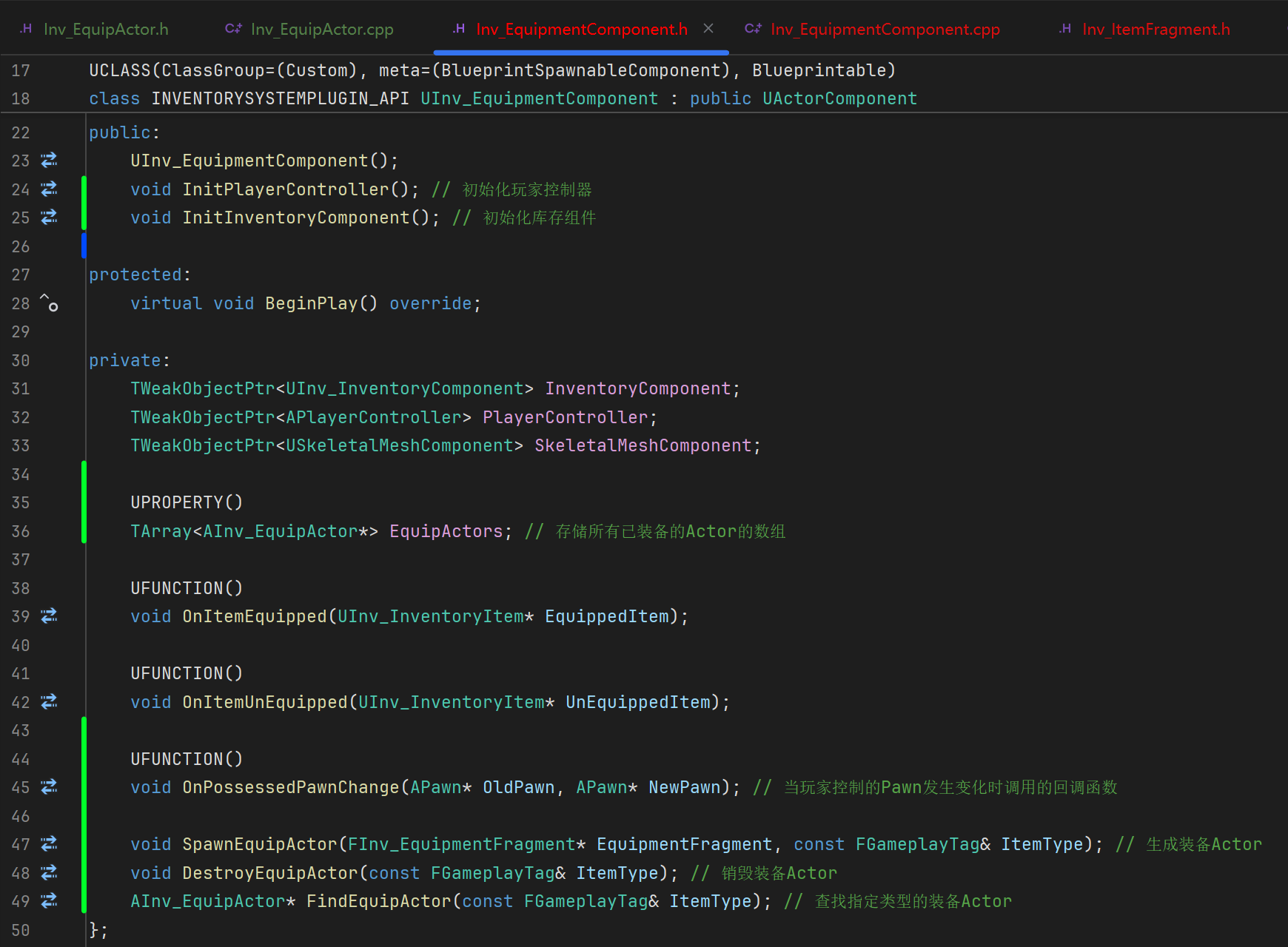Click the OnItemUnEquipped function name
Viewport: 1288px width, 947px height.
click(x=265, y=702)
